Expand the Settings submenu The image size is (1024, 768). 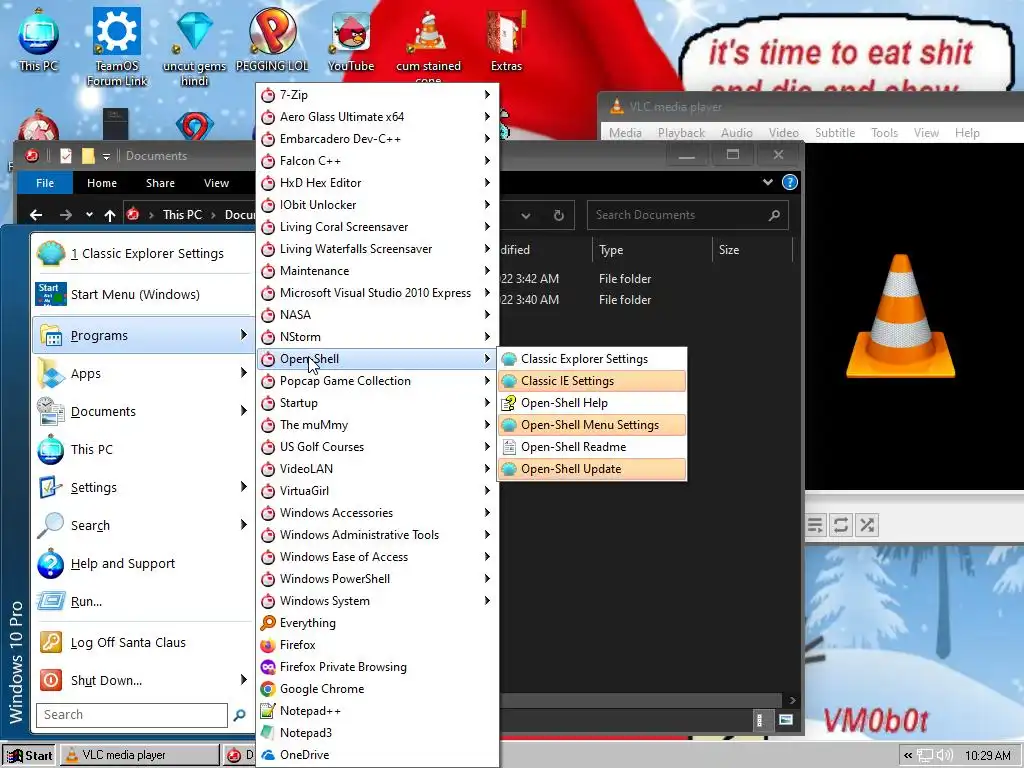(244, 487)
